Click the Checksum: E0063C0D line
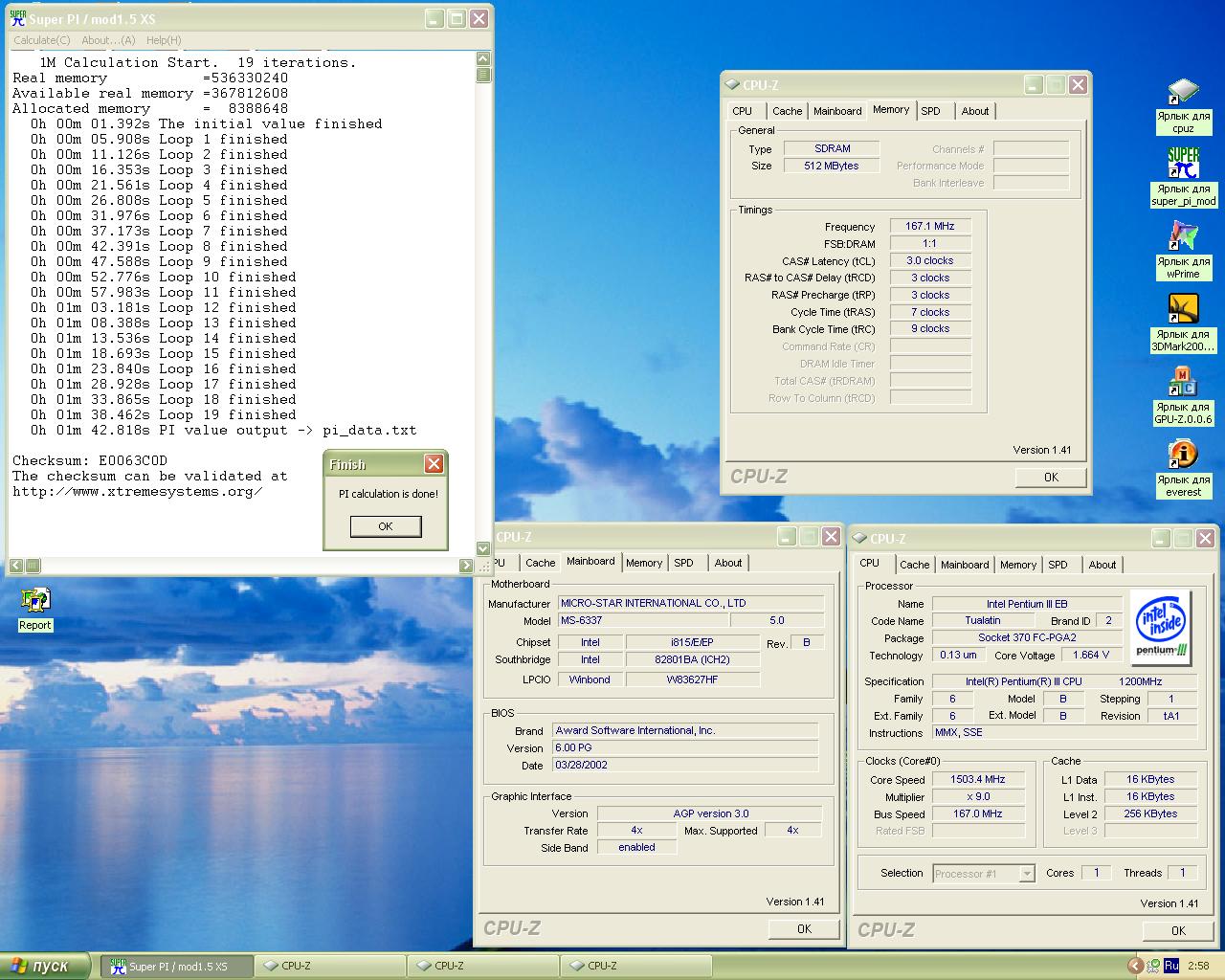1225x980 pixels. pyautogui.click(x=90, y=461)
